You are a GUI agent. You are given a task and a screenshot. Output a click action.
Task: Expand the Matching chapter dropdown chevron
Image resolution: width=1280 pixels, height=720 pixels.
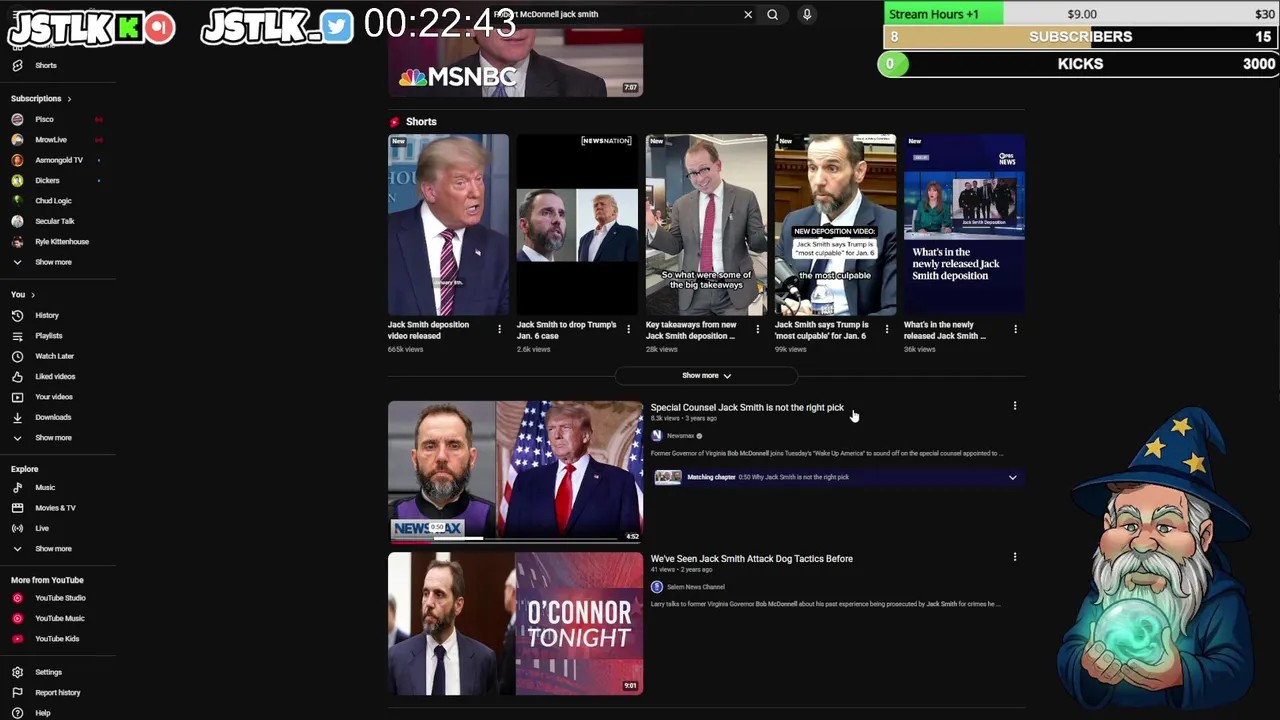click(x=1012, y=477)
